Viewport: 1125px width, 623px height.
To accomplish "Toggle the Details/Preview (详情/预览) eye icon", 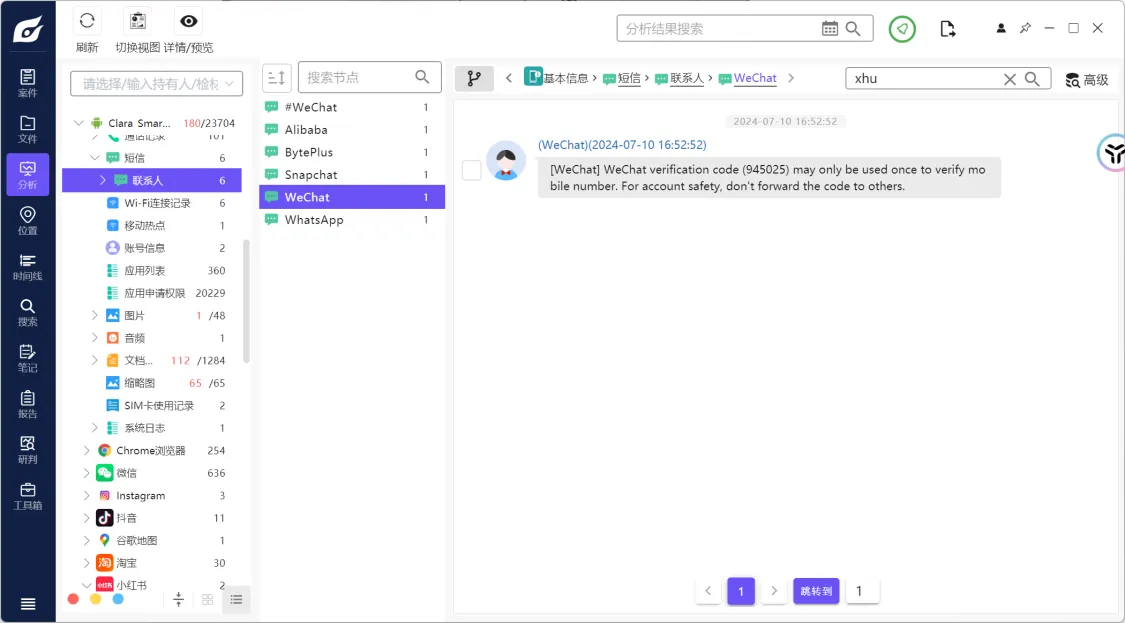I will click(x=189, y=21).
